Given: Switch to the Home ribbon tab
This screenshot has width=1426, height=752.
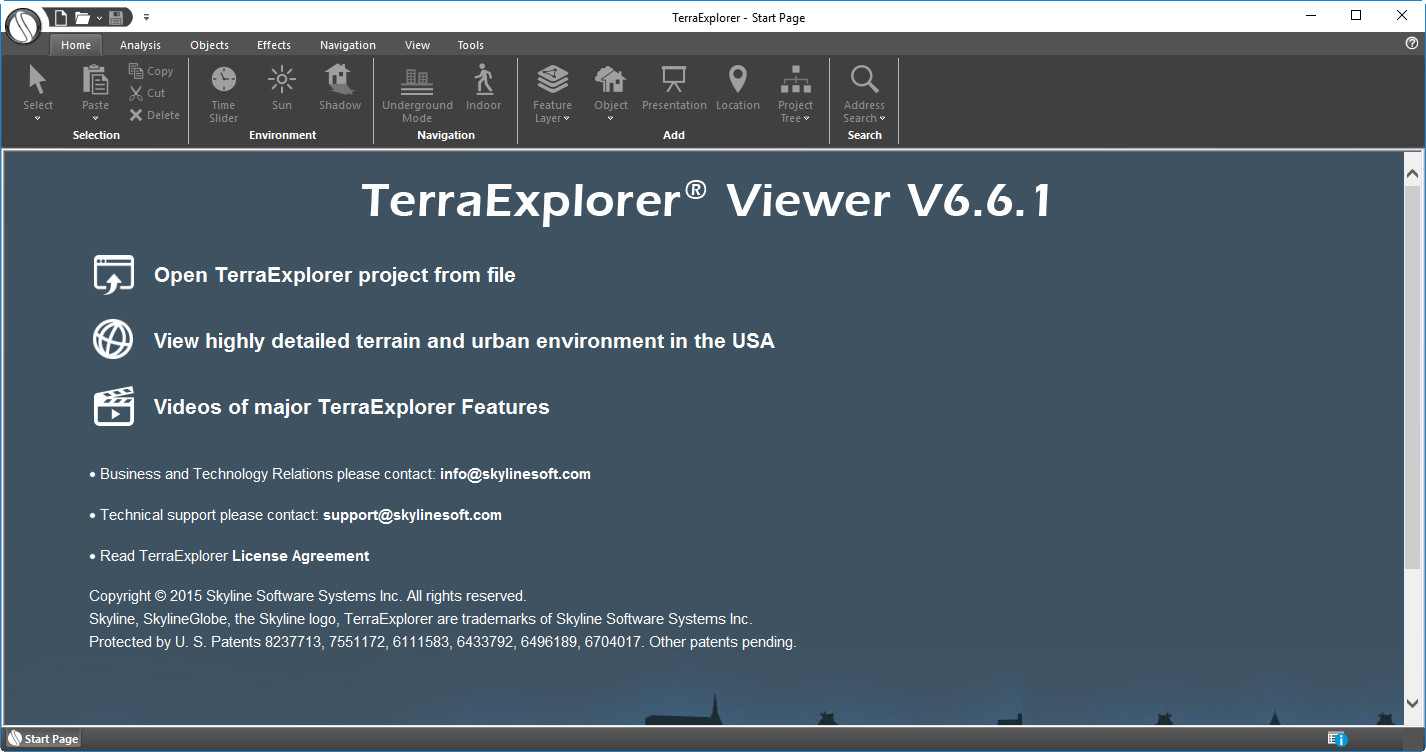Looking at the screenshot, I should [76, 45].
